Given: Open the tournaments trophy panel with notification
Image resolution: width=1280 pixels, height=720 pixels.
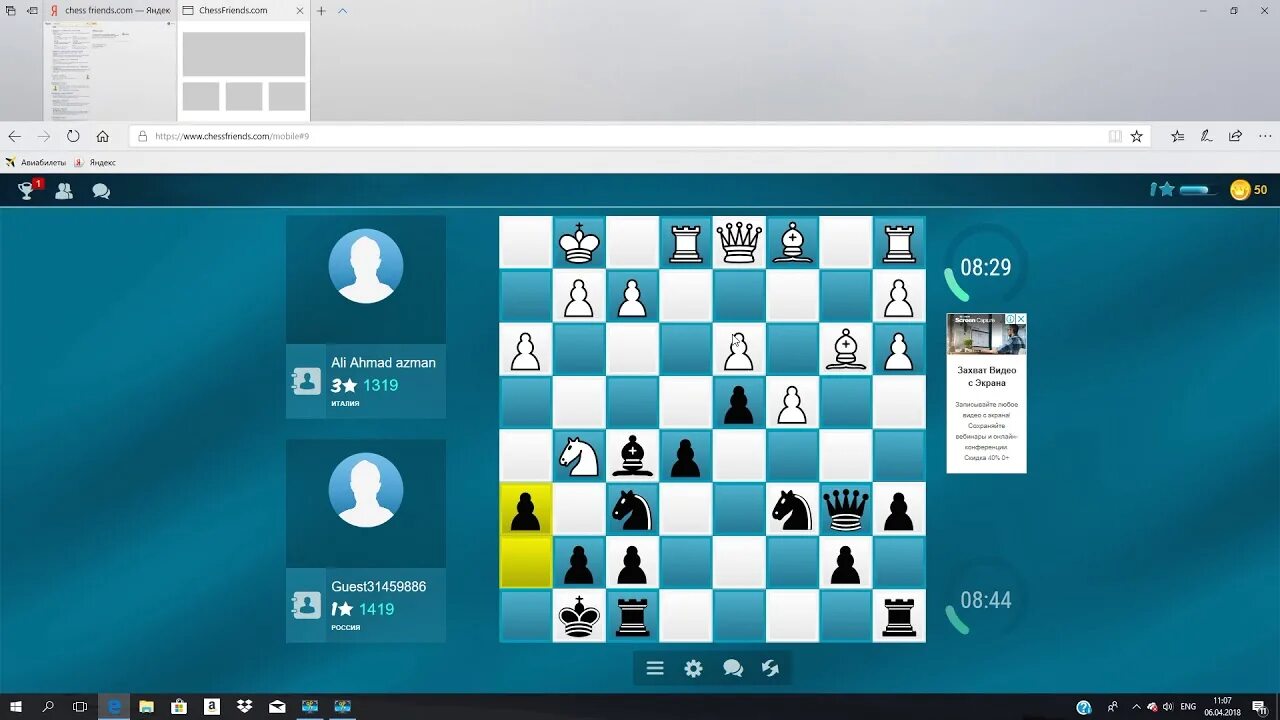Looking at the screenshot, I should pos(25,190).
